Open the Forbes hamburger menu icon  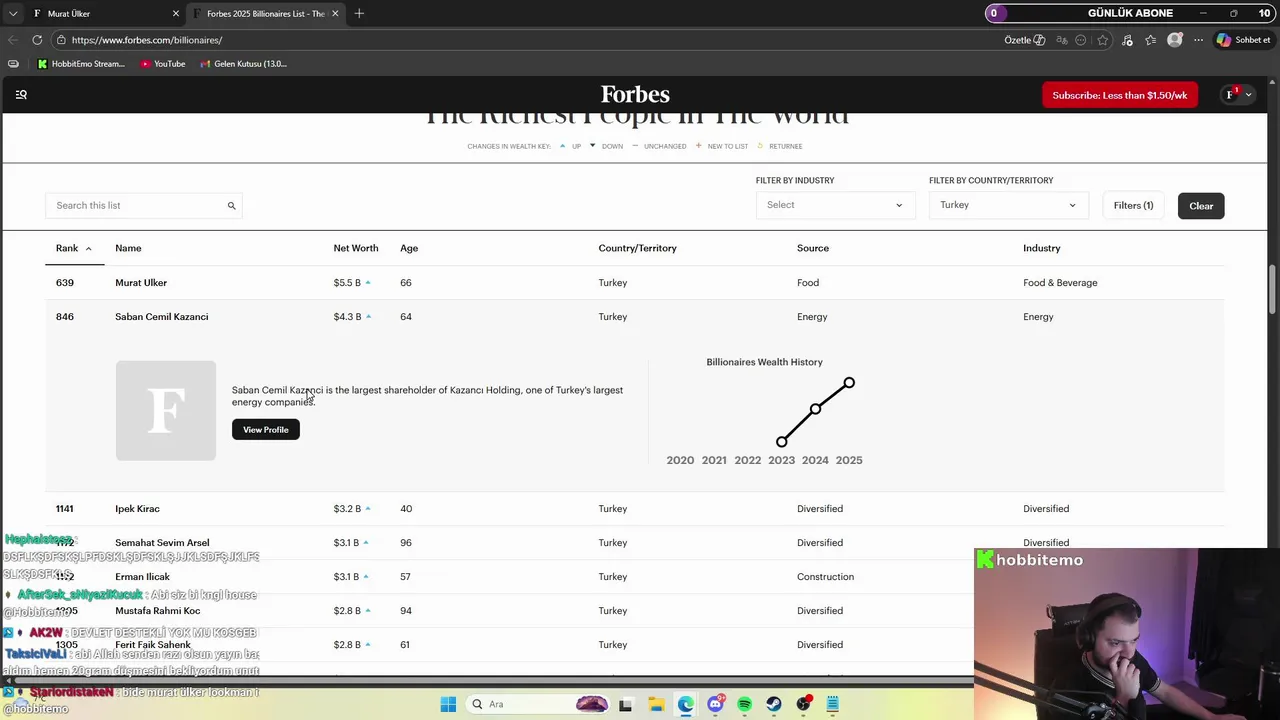tap(21, 95)
